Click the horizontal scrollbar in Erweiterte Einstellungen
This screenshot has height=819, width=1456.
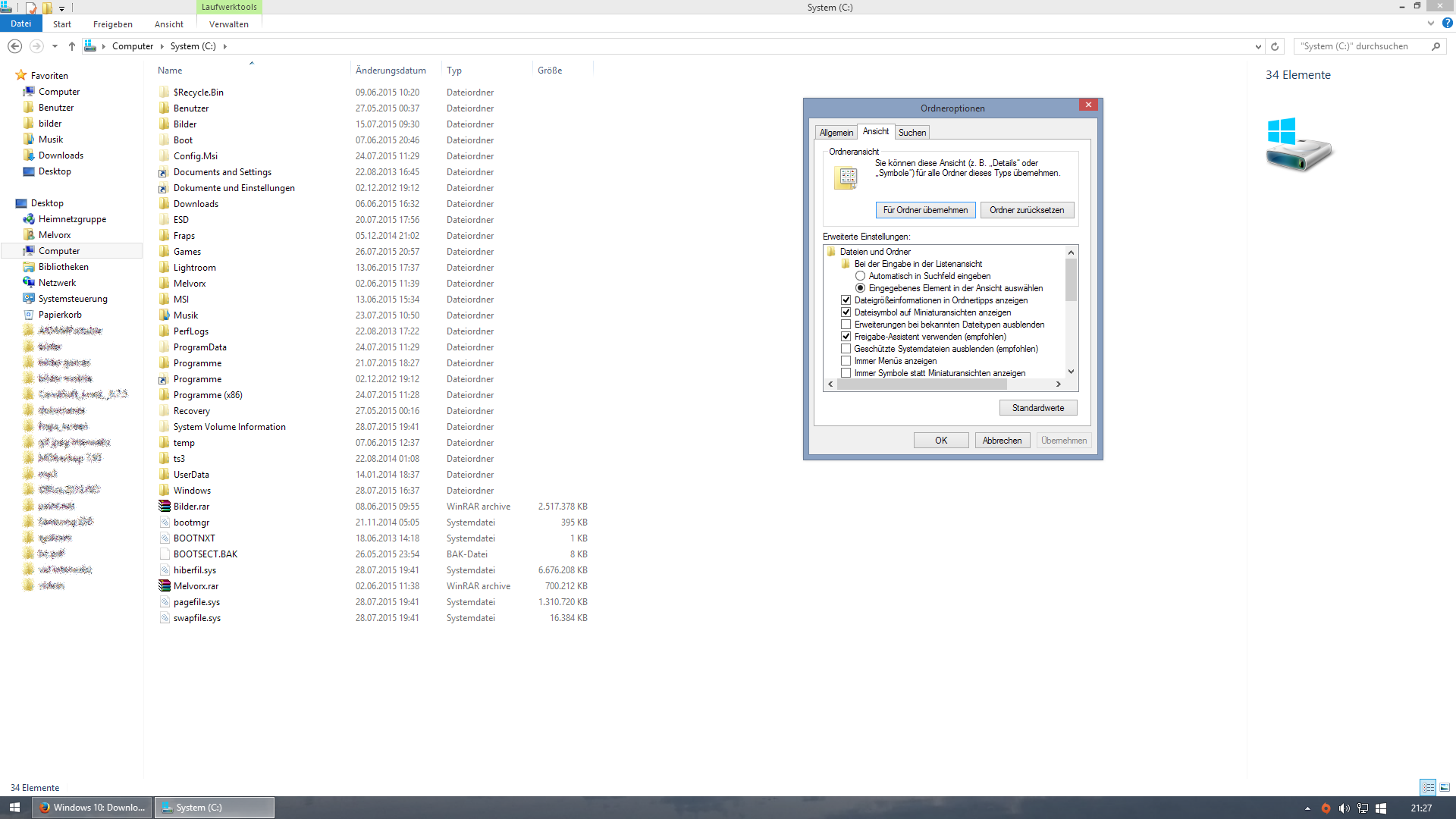tap(921, 384)
